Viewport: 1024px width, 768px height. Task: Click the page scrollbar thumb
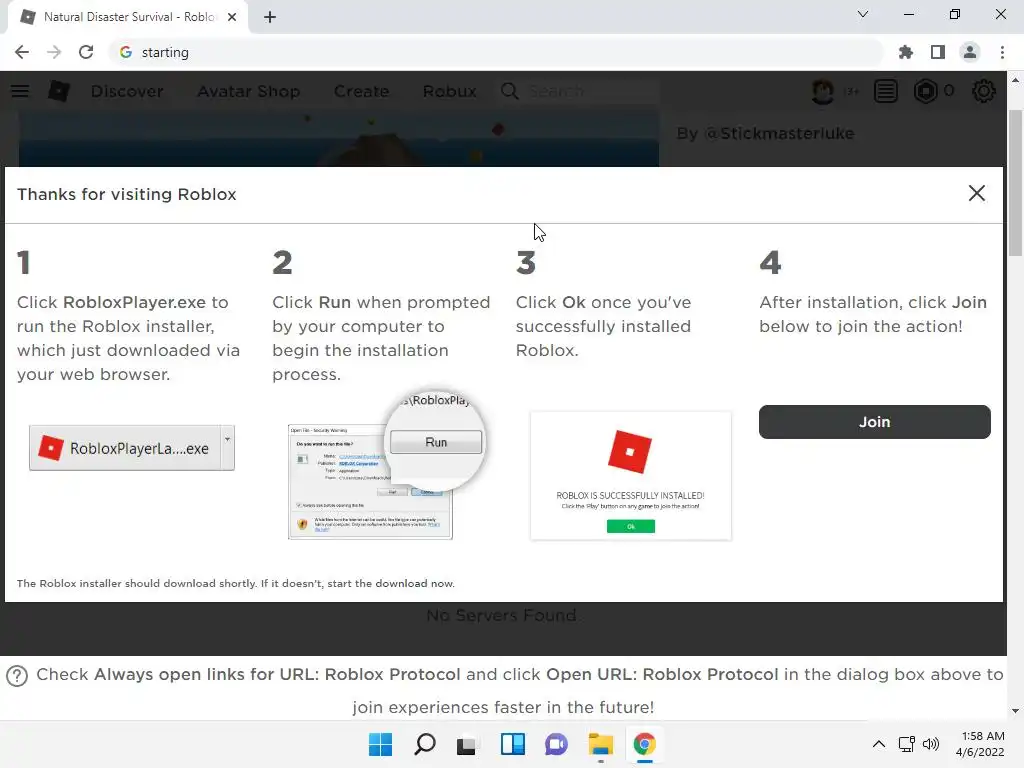pyautogui.click(x=1015, y=183)
